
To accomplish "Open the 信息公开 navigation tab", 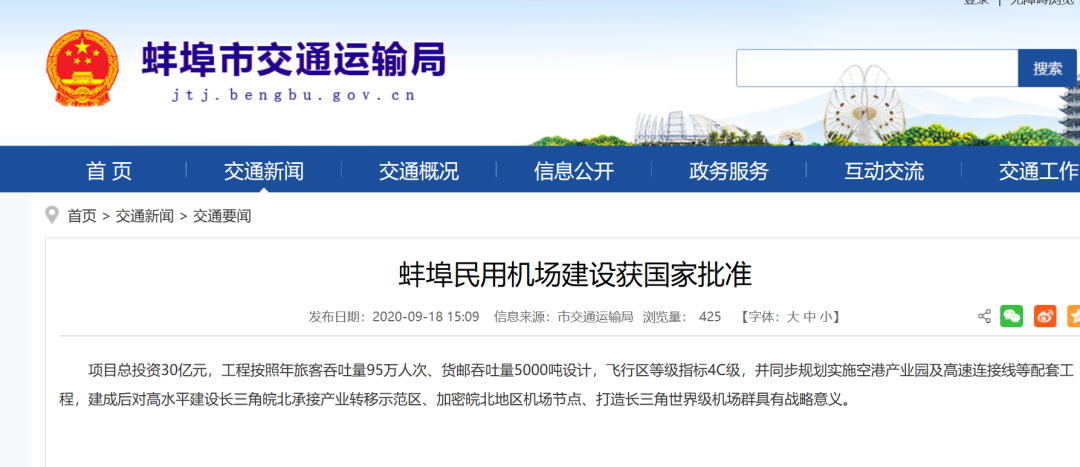I will pyautogui.click(x=574, y=171).
